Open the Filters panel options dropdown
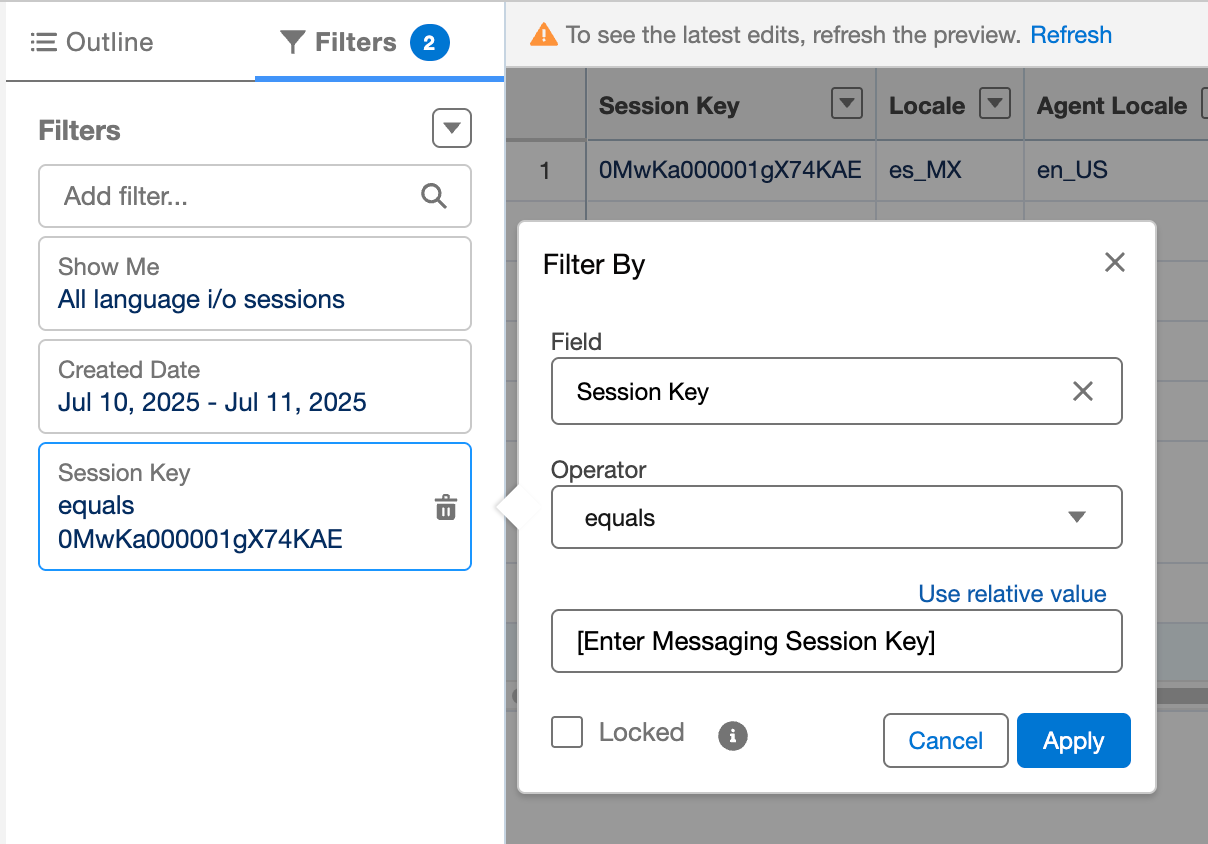Image resolution: width=1208 pixels, height=844 pixels. click(452, 128)
